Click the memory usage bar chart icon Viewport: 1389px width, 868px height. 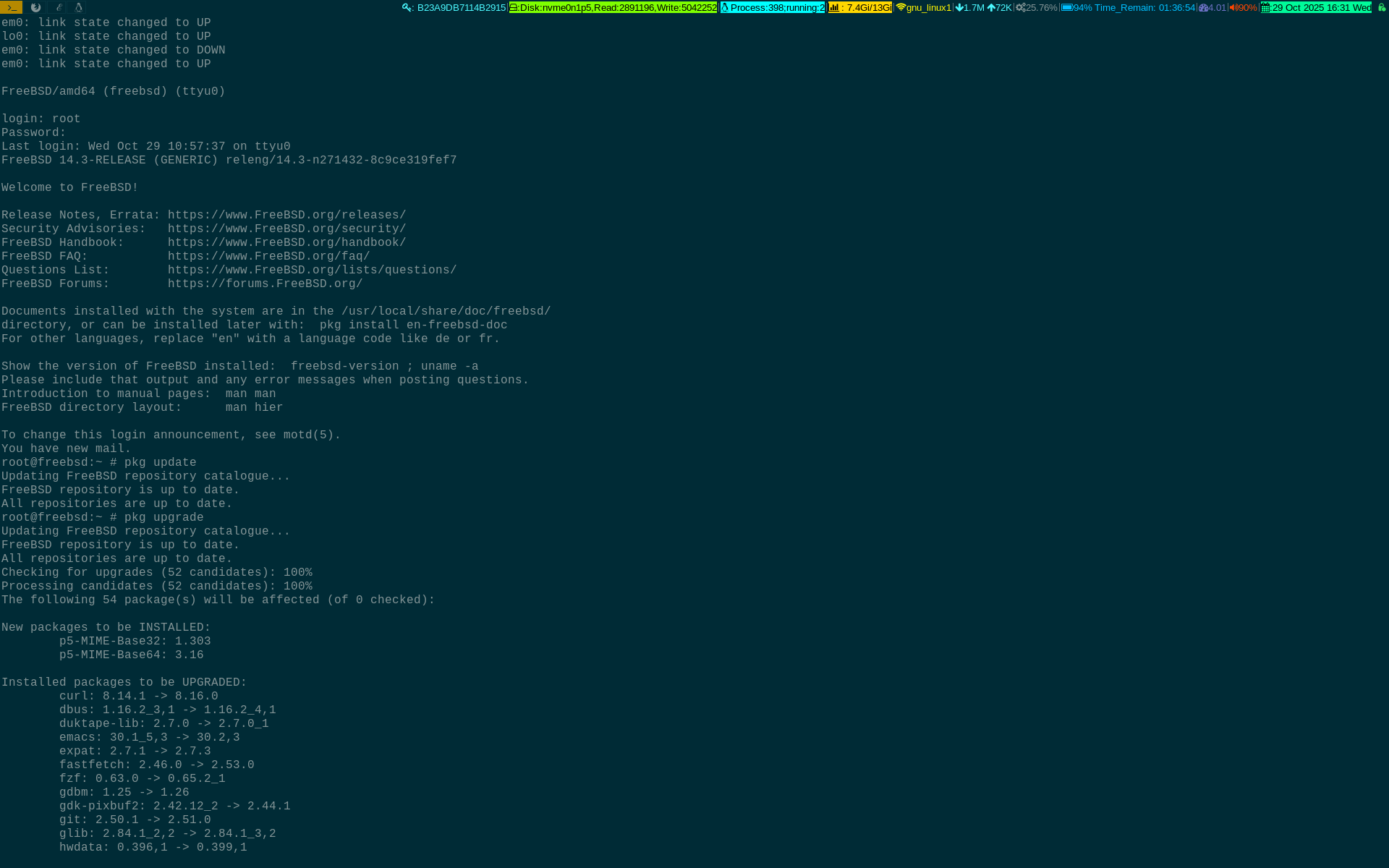tap(834, 8)
